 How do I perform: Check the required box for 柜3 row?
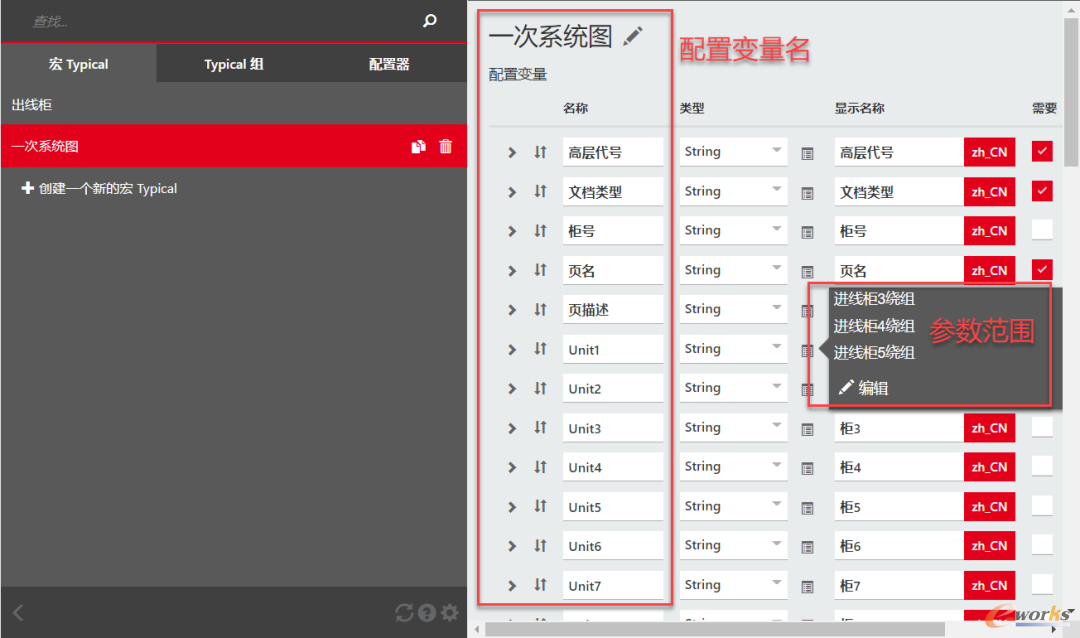1042,427
